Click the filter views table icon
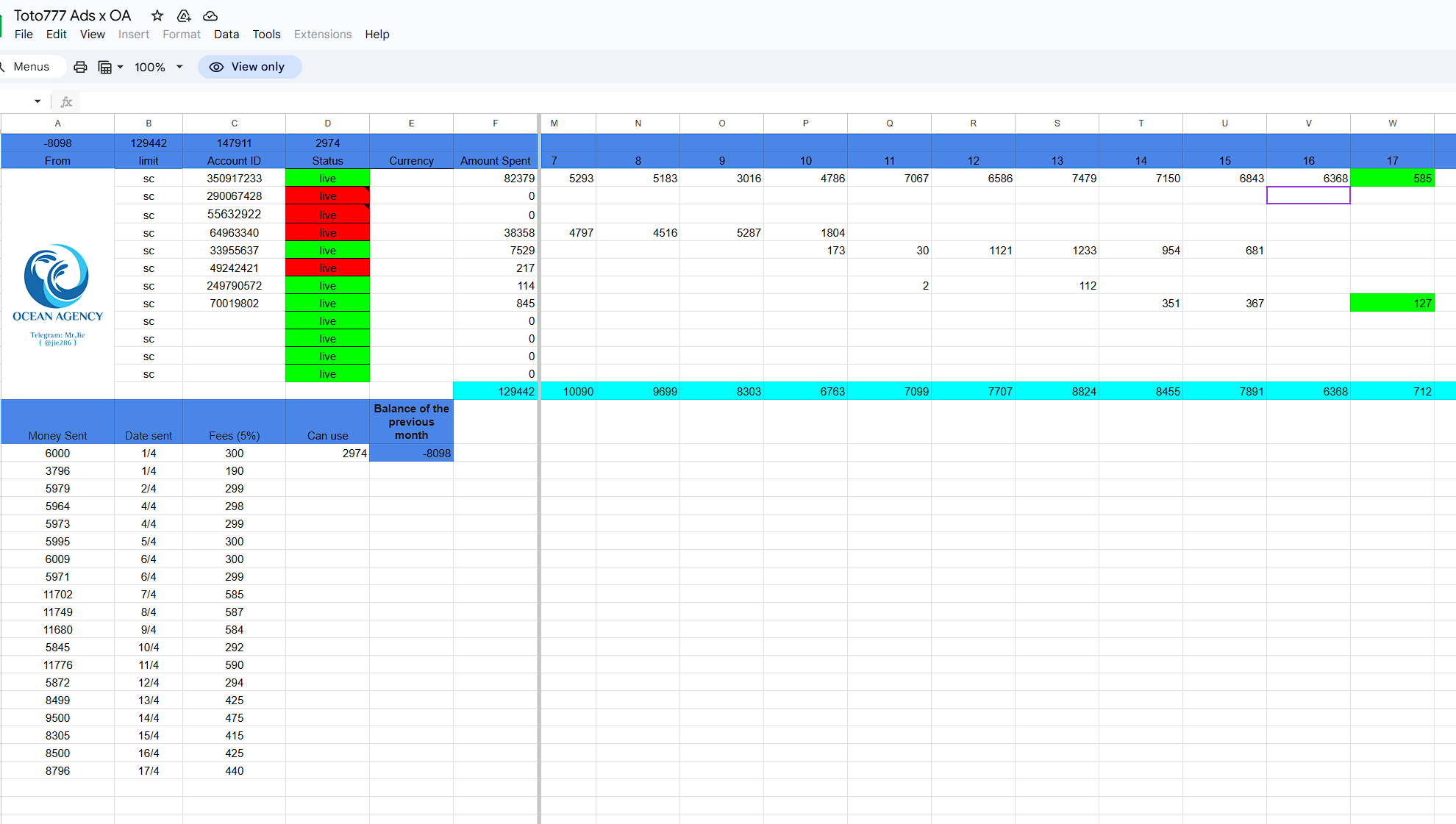 [x=105, y=67]
